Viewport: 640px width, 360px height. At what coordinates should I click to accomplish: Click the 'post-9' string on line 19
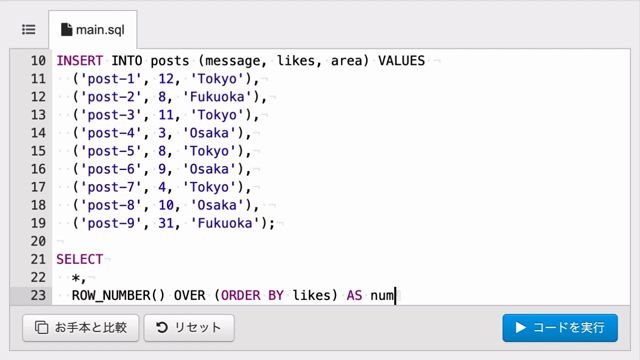point(111,223)
